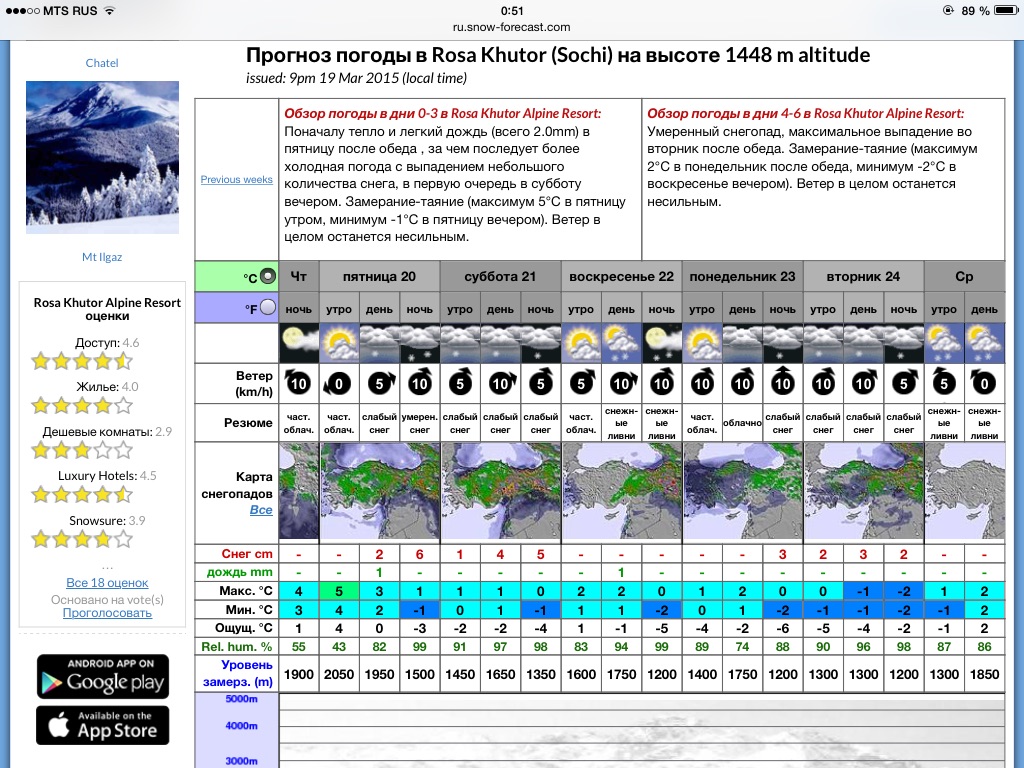Viewport: 1024px width, 768px height.
Task: Tap the Wi-Fi status icon
Action: click(x=109, y=10)
